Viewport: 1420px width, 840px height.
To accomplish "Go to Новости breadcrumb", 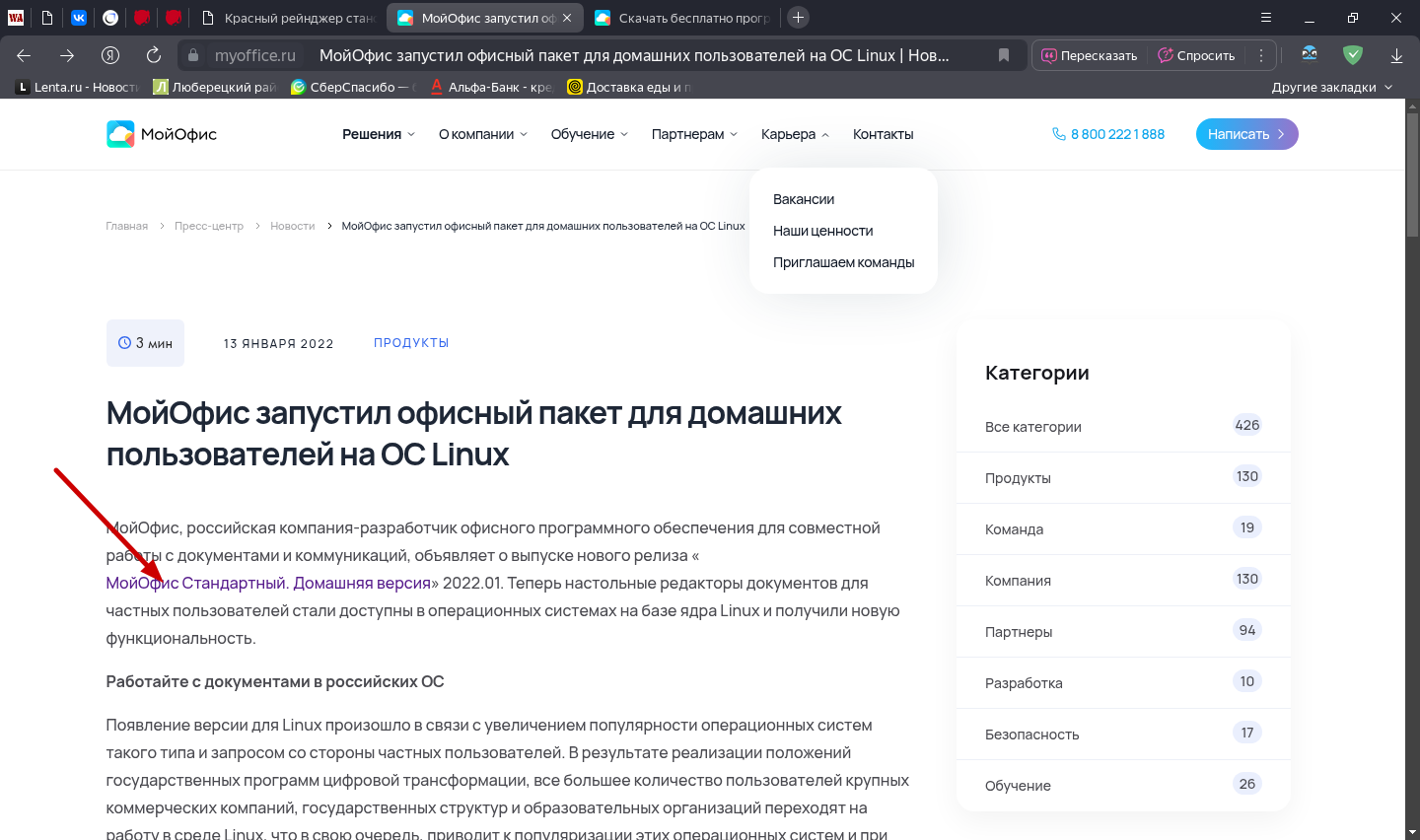I will pos(293,226).
